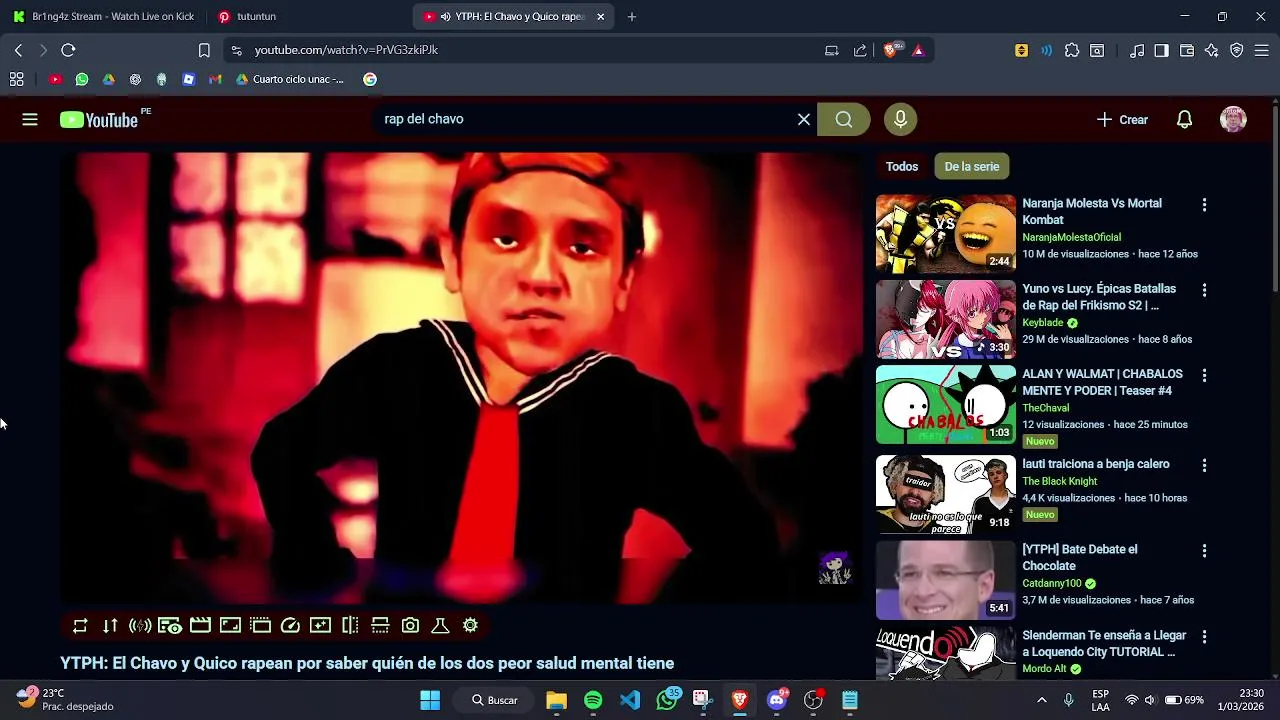Toggle the loop icon below the video
Screen dimensions: 1280x720
coord(80,626)
